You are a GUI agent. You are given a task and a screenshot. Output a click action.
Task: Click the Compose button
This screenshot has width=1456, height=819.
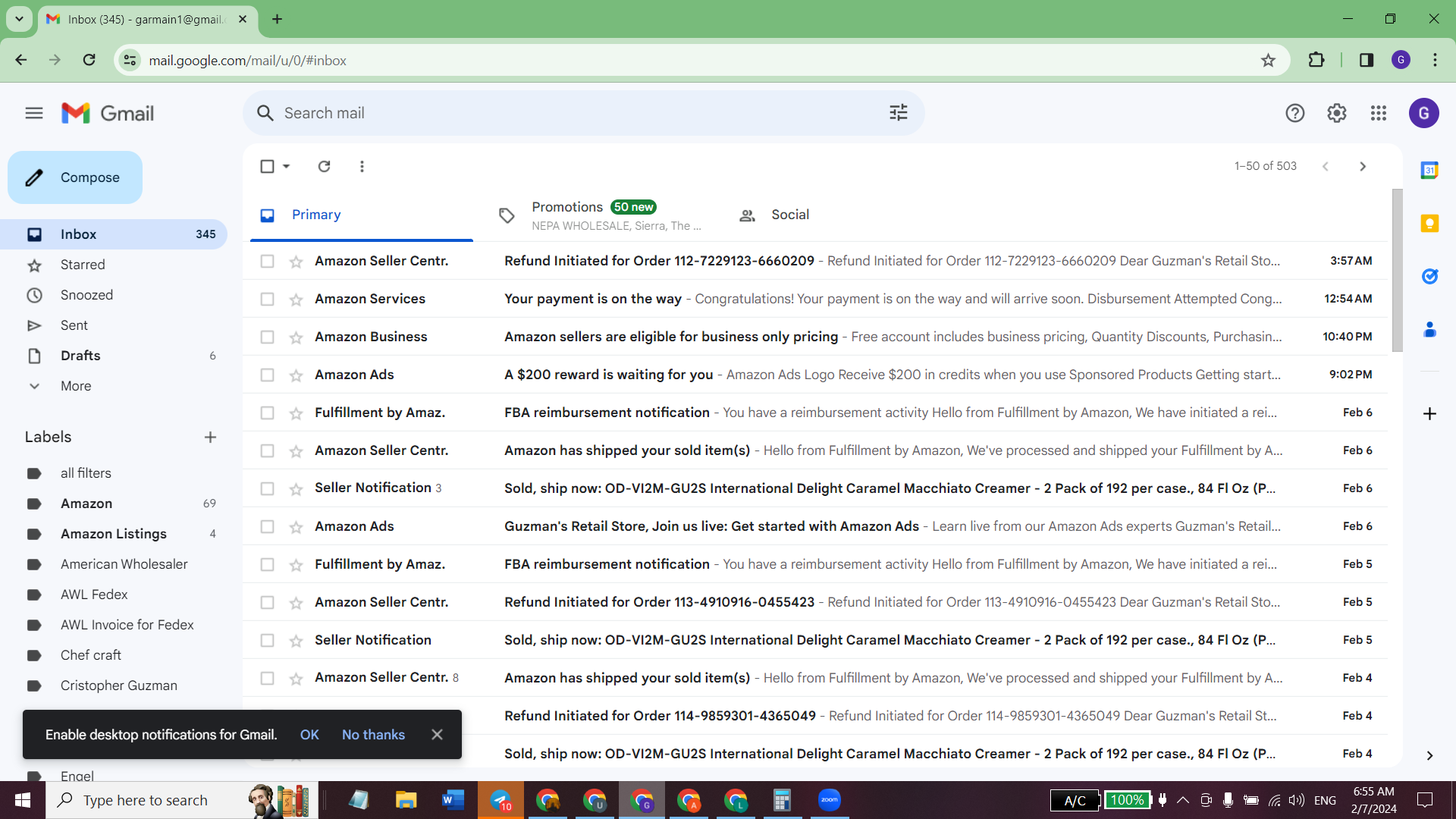click(75, 177)
